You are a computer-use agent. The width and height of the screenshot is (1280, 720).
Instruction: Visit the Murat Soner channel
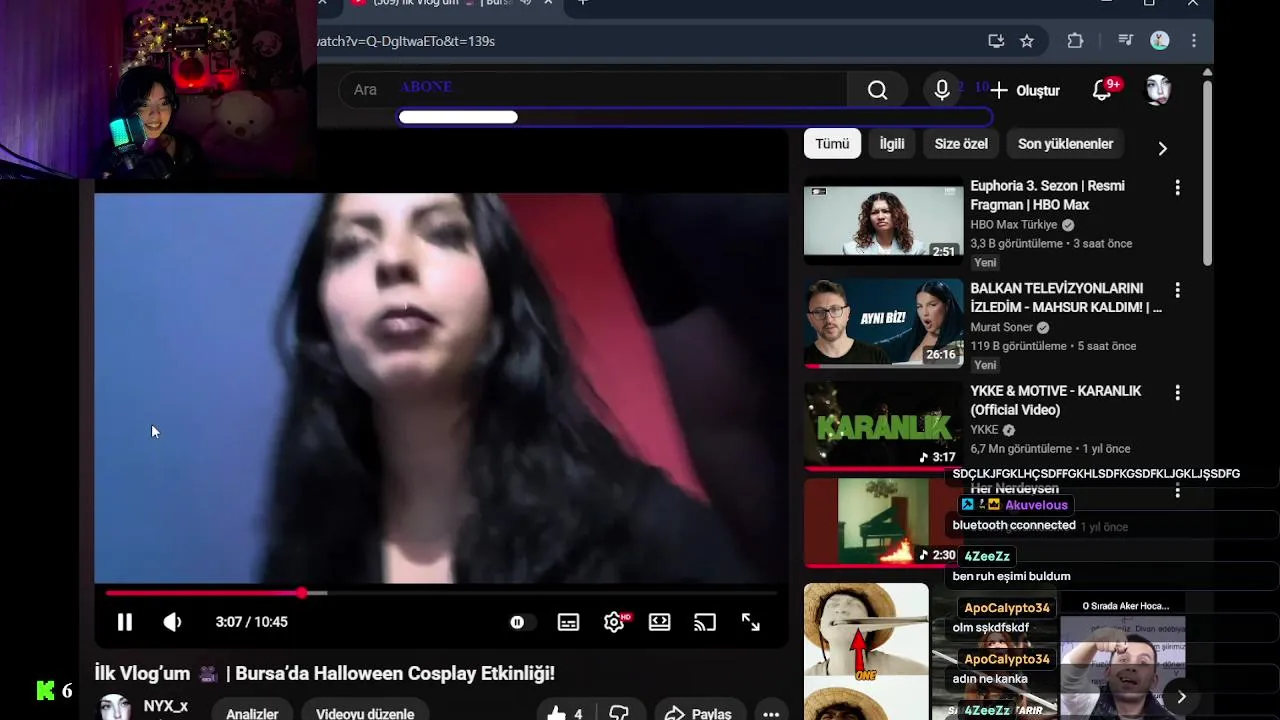tap(1002, 327)
